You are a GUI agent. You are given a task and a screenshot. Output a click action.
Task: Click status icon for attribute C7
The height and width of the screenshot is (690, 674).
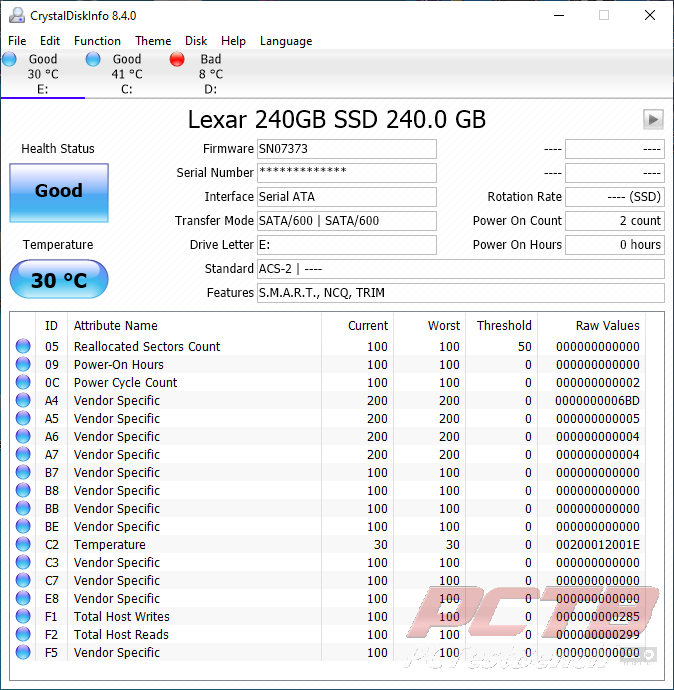click(23, 581)
